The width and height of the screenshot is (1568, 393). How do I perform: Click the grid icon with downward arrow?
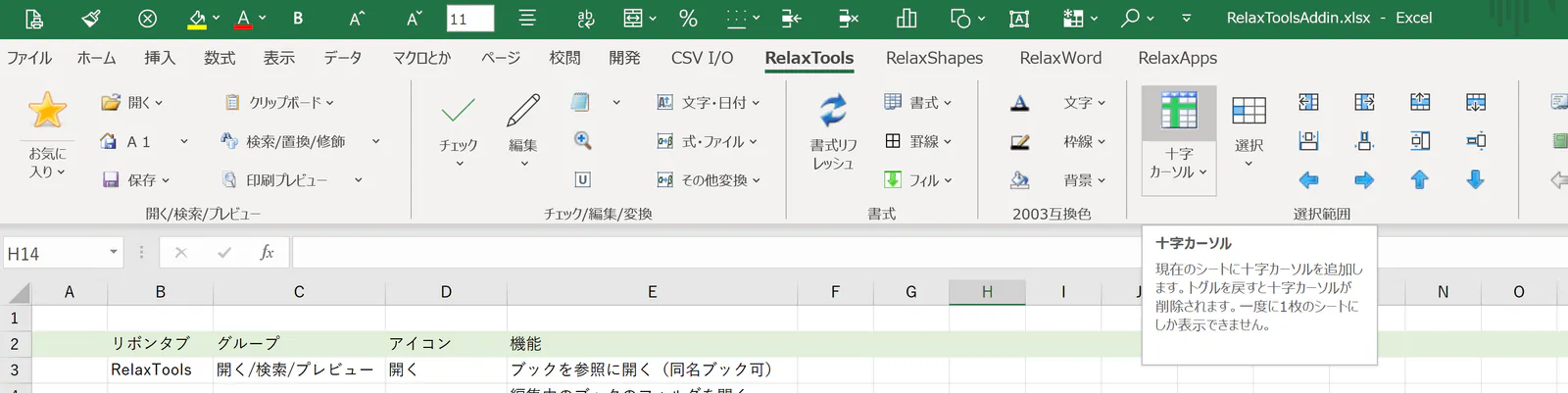[1476, 102]
